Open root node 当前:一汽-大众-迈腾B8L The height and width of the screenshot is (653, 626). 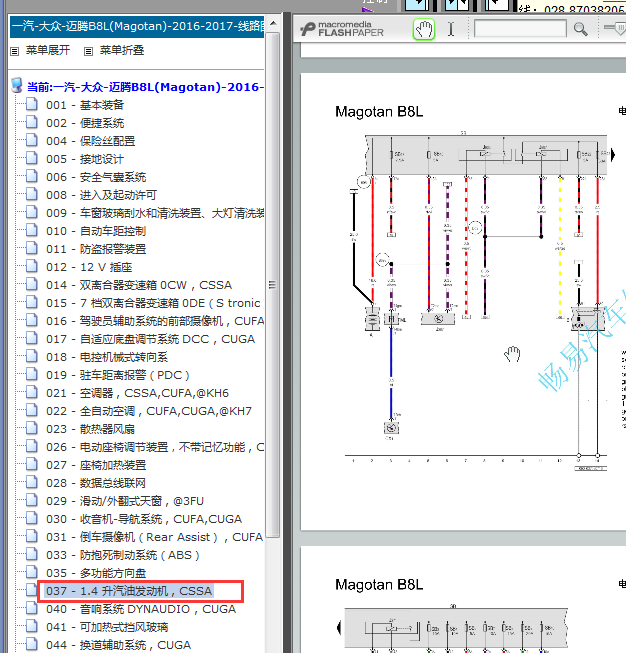point(145,87)
